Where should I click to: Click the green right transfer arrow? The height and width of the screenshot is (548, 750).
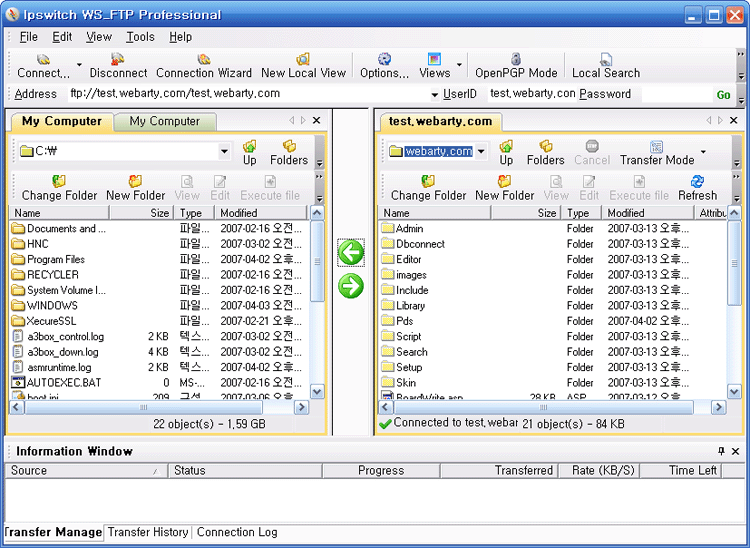pyautogui.click(x=351, y=286)
